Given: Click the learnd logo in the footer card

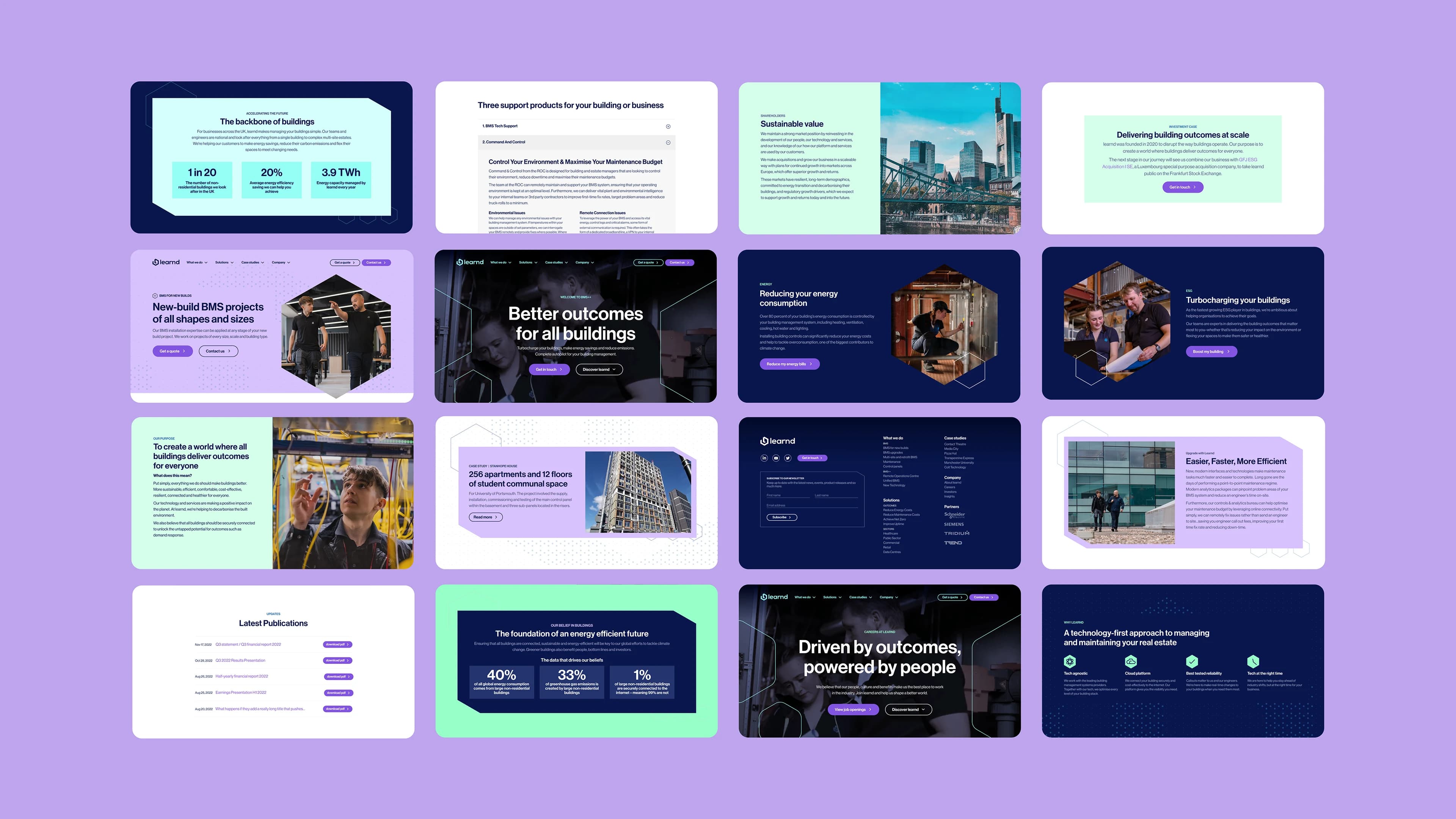Looking at the screenshot, I should pyautogui.click(x=778, y=441).
